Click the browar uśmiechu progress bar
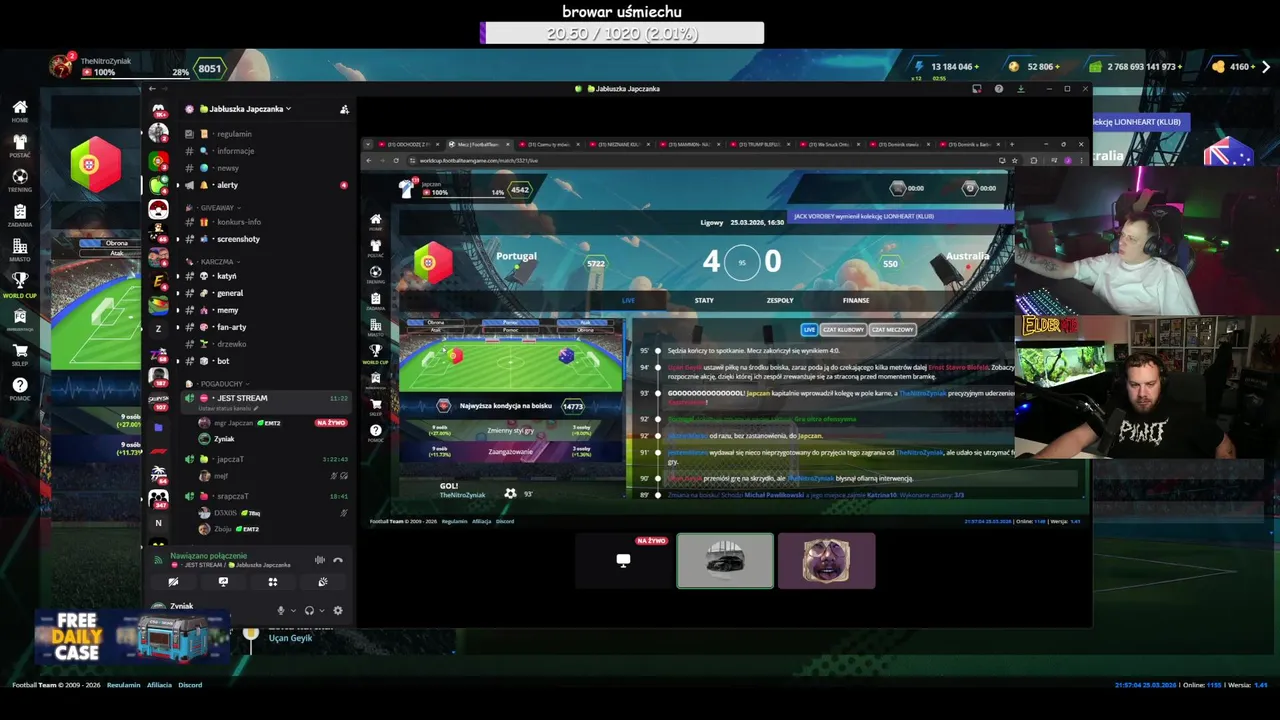 coord(622,33)
